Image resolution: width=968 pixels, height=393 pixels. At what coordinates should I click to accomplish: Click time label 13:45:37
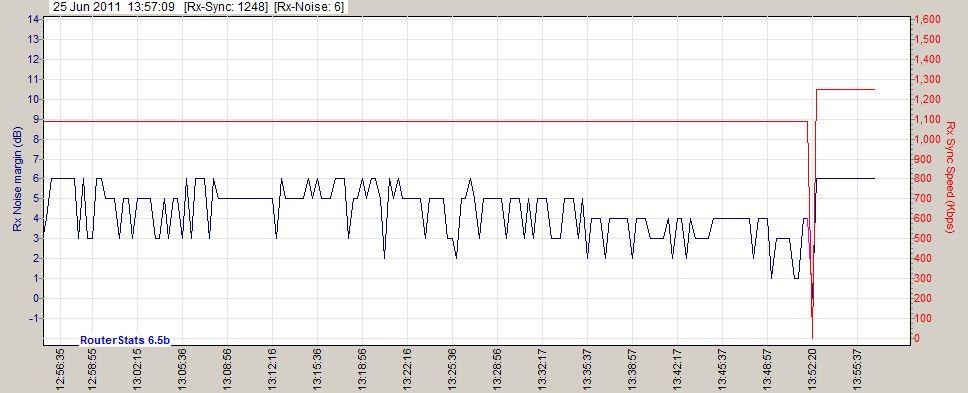722,370
